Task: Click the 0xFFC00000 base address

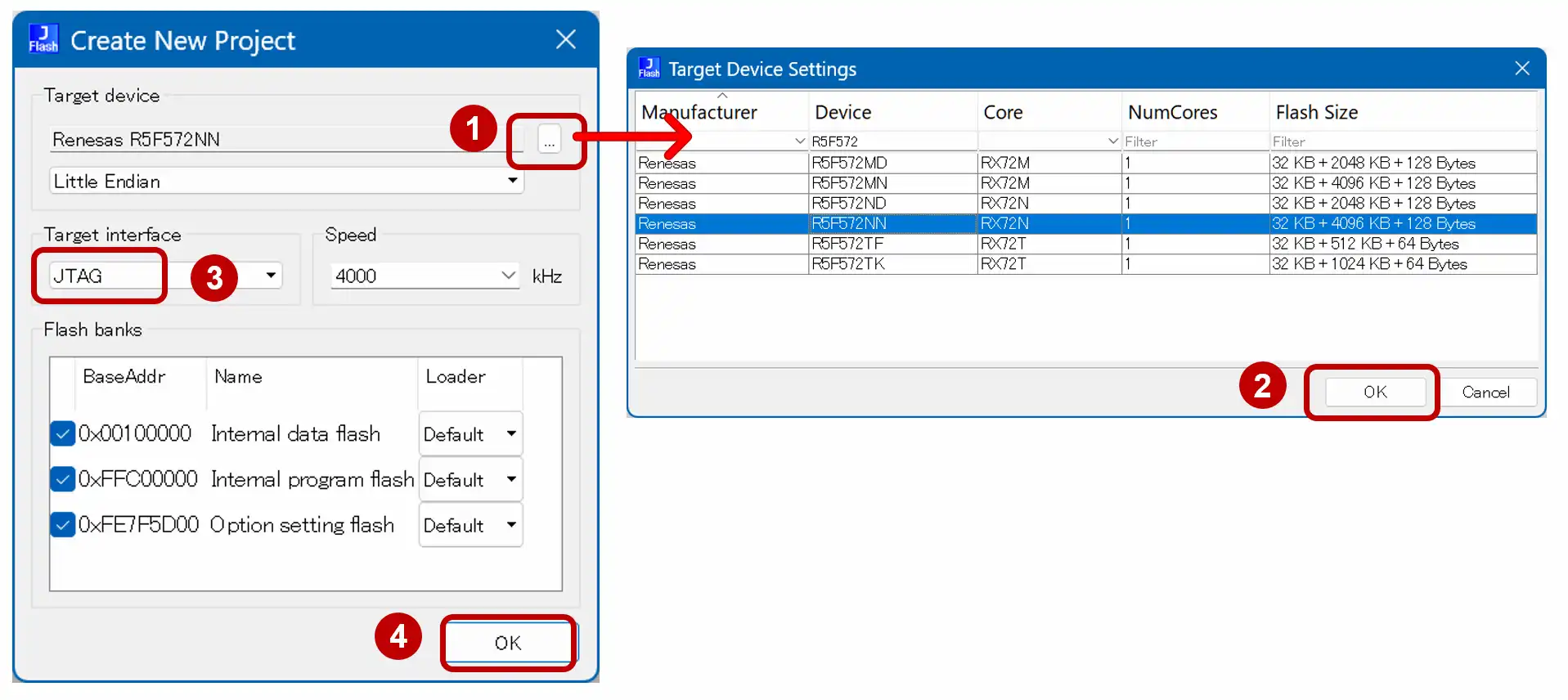Action: click(x=138, y=479)
